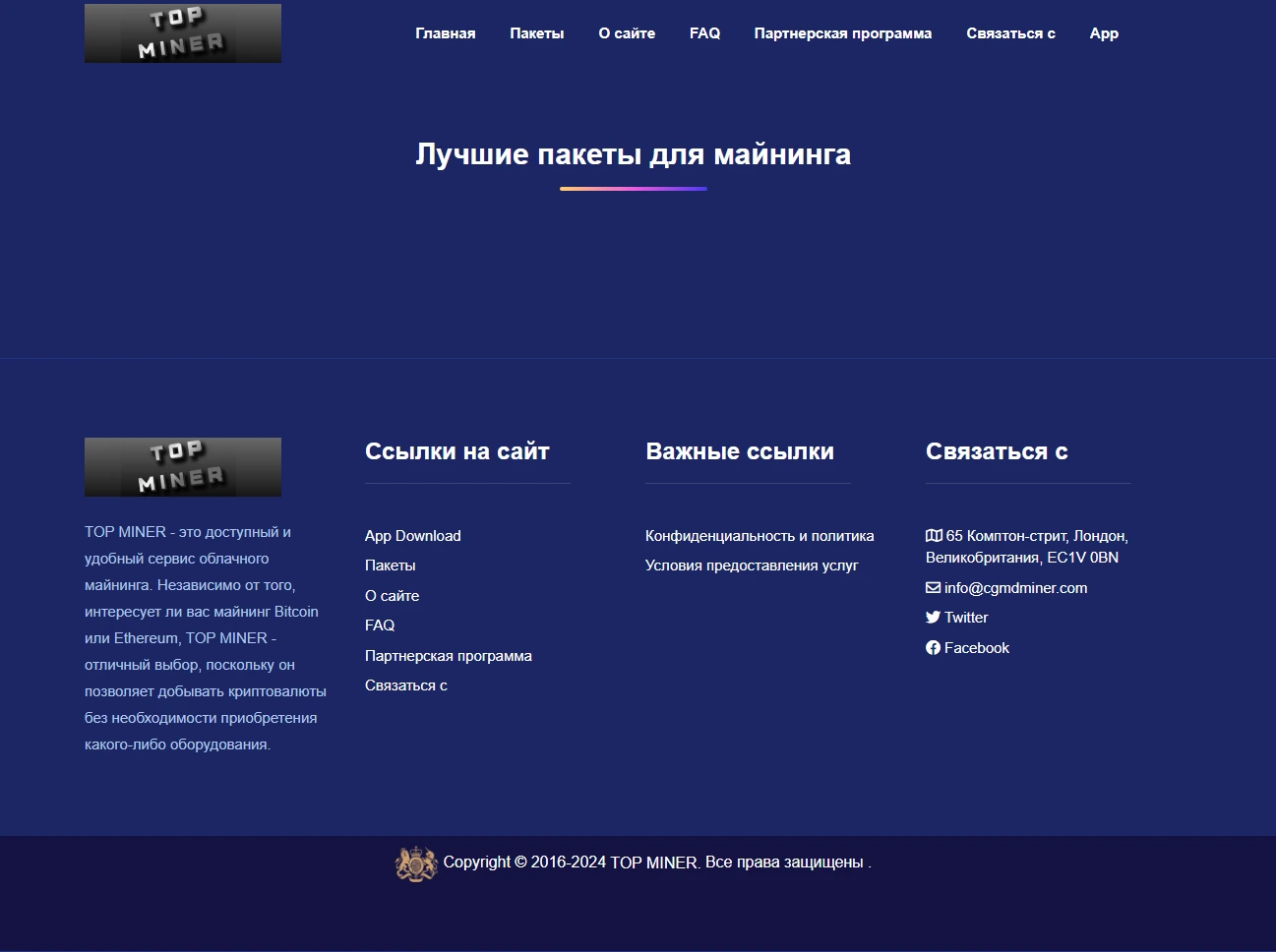Click the Facebook circle icon

click(933, 648)
